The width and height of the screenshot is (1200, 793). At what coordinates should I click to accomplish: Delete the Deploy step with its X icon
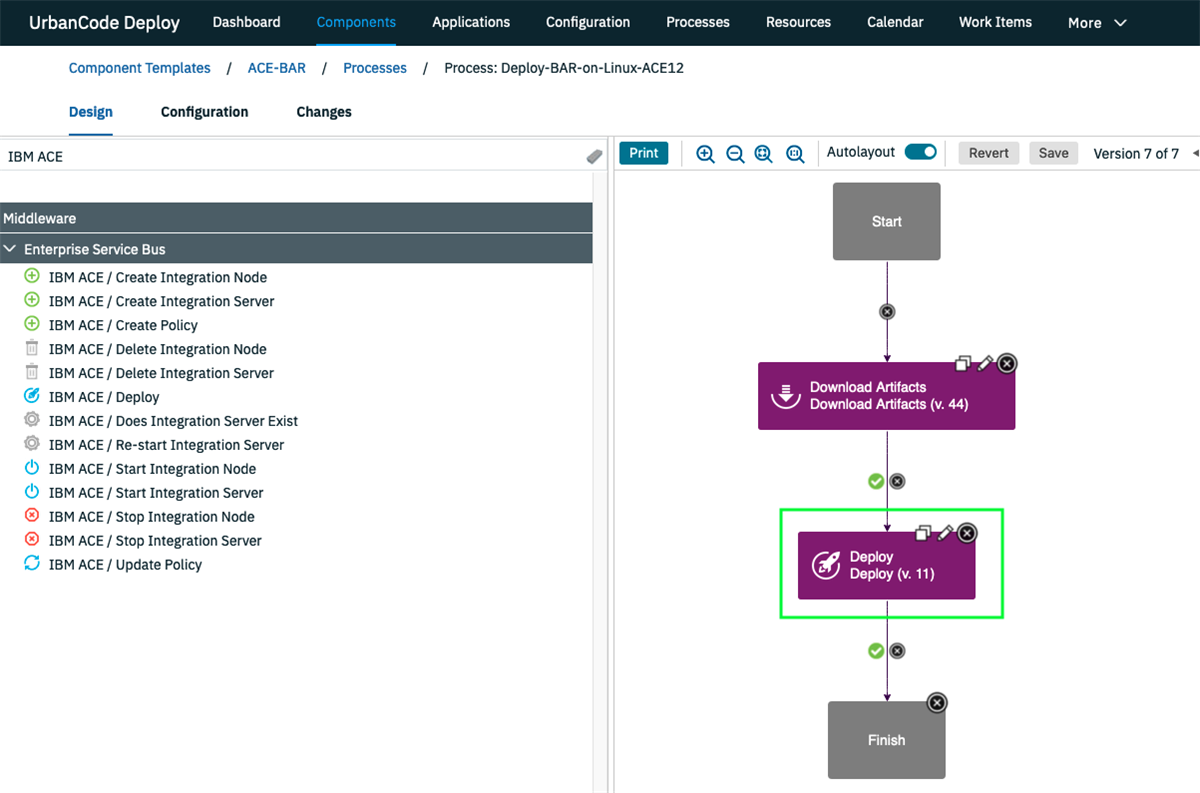[x=966, y=533]
